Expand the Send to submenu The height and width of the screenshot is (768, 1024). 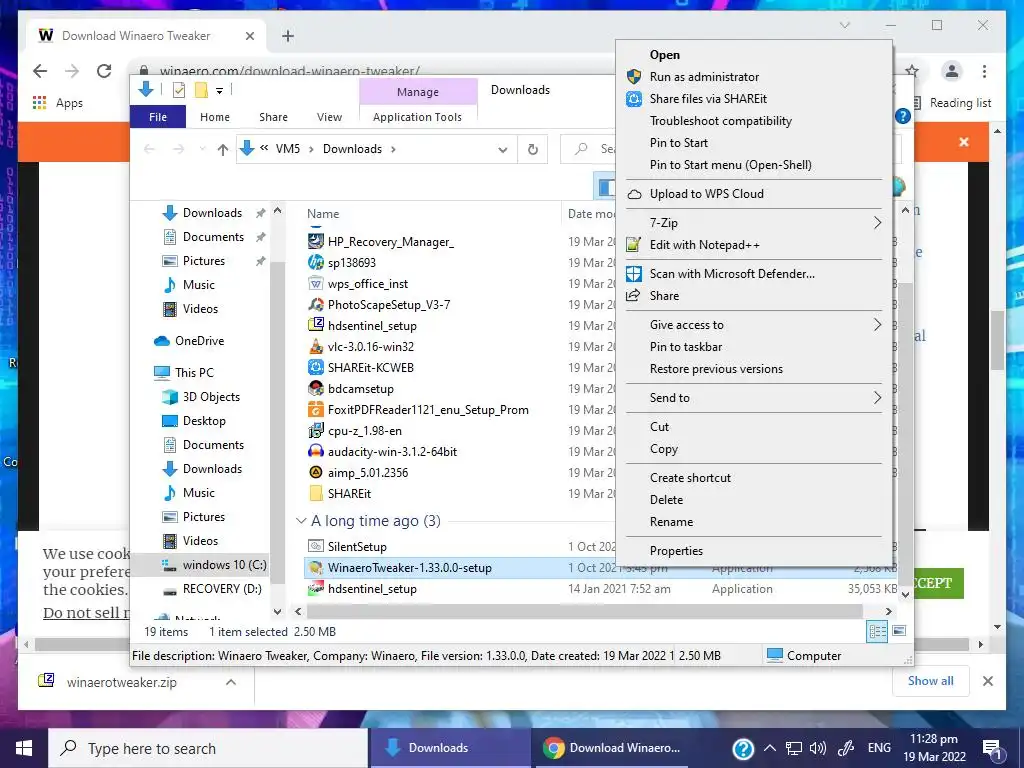coord(878,398)
